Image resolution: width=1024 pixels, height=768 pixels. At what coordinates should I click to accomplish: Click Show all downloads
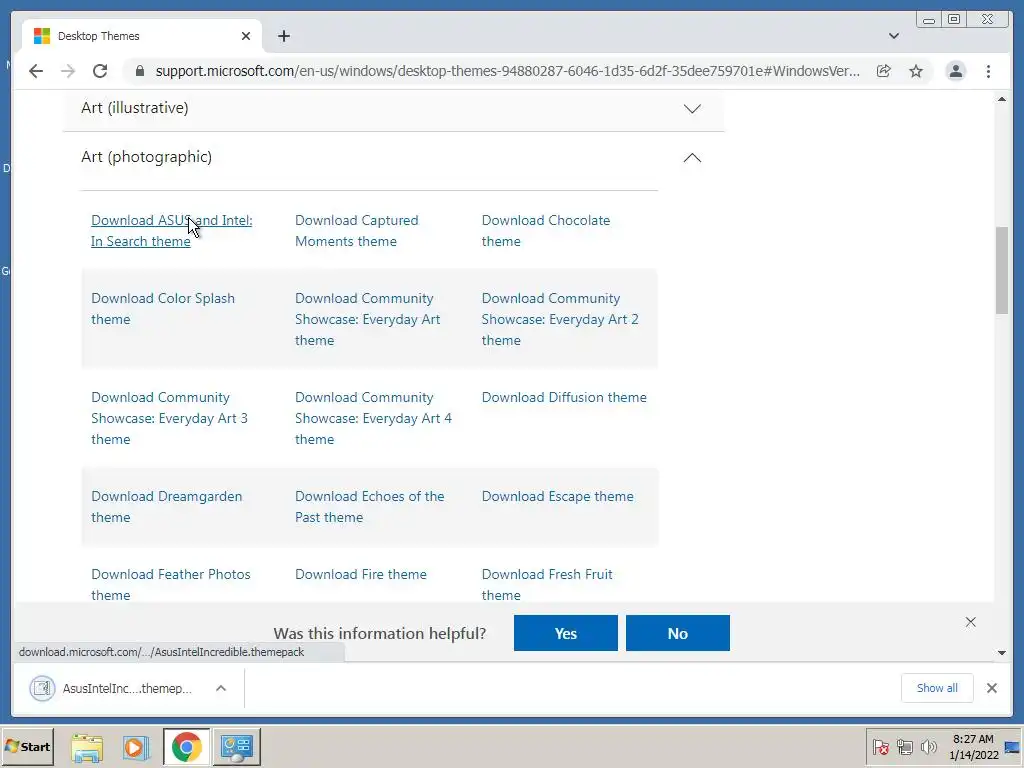pyautogui.click(x=937, y=688)
